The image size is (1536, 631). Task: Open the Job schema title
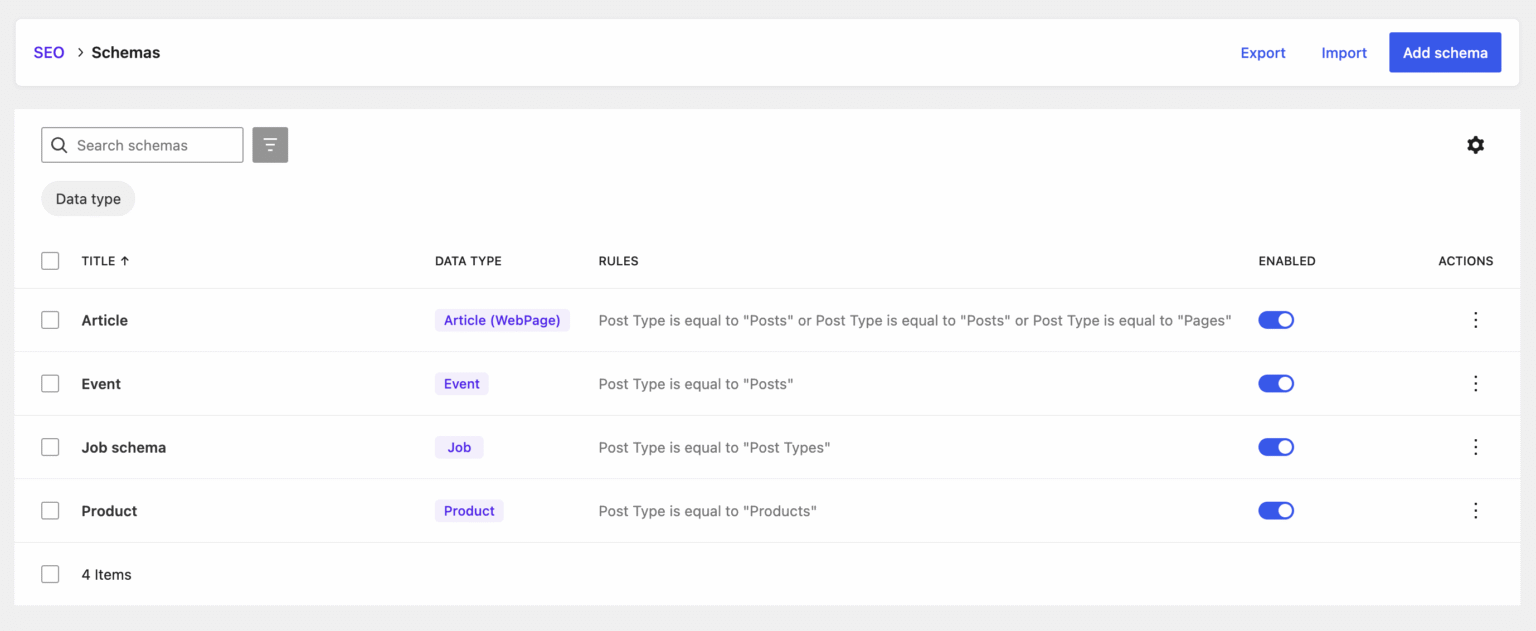click(x=124, y=447)
